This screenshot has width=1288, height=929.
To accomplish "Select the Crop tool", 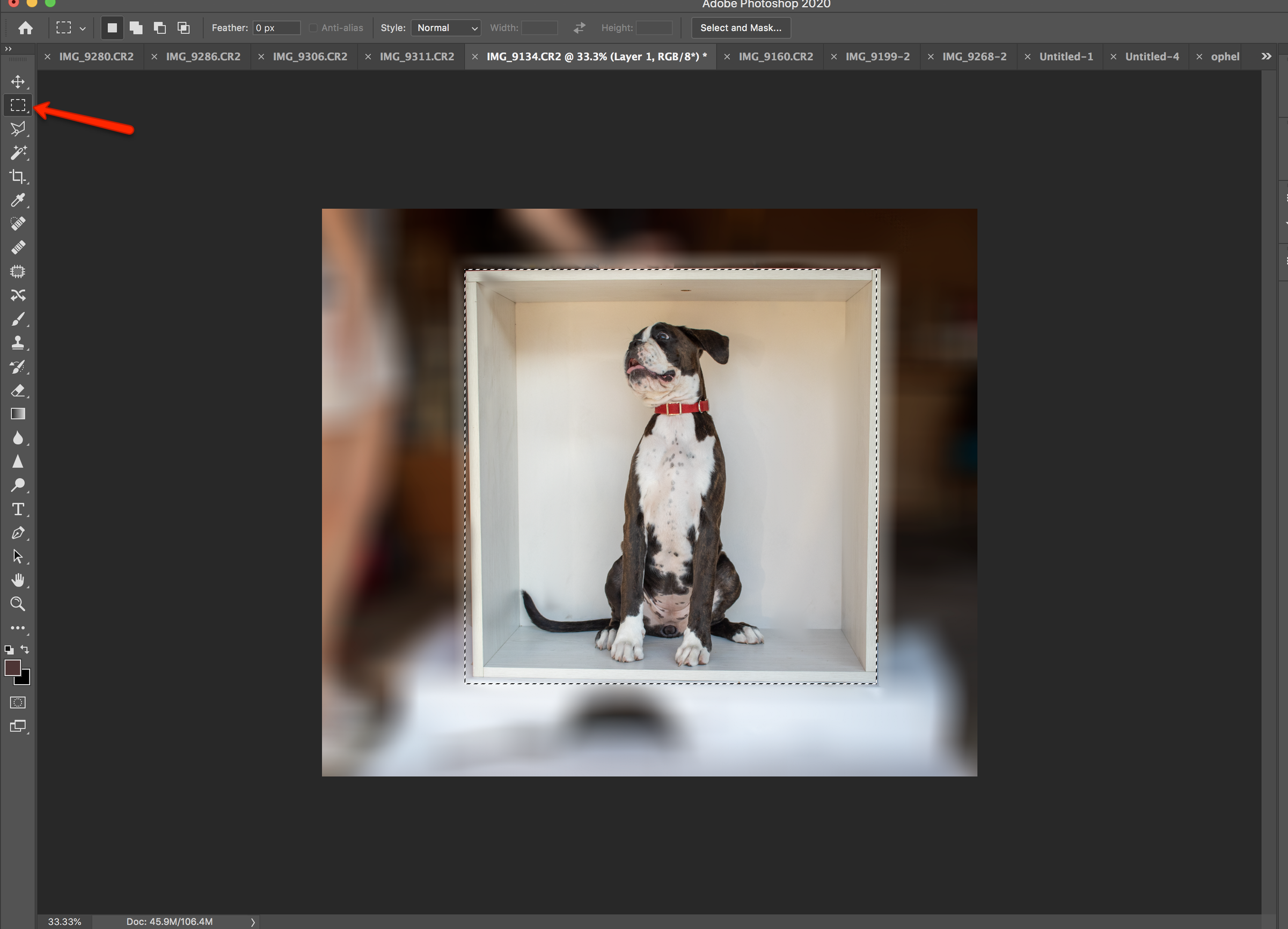I will [x=18, y=176].
